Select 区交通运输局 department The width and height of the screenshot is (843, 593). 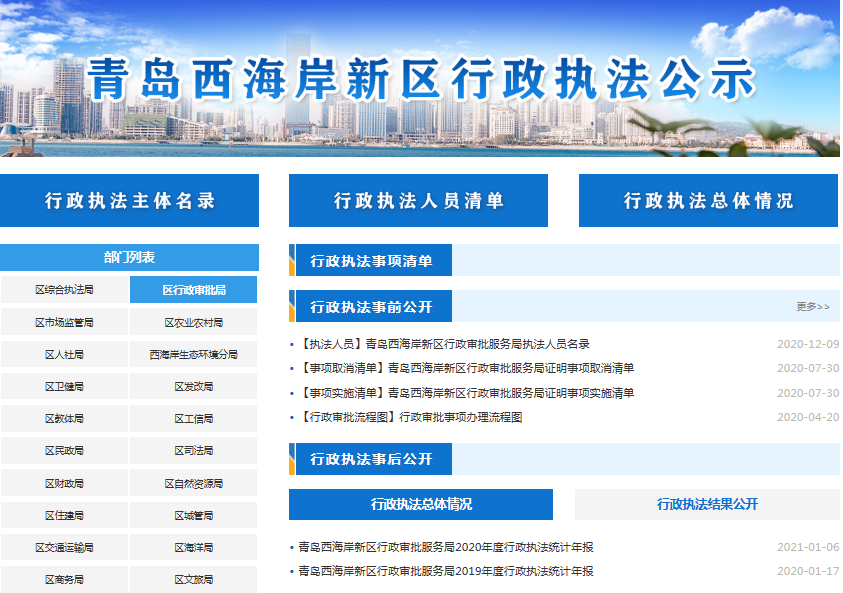click(64, 548)
